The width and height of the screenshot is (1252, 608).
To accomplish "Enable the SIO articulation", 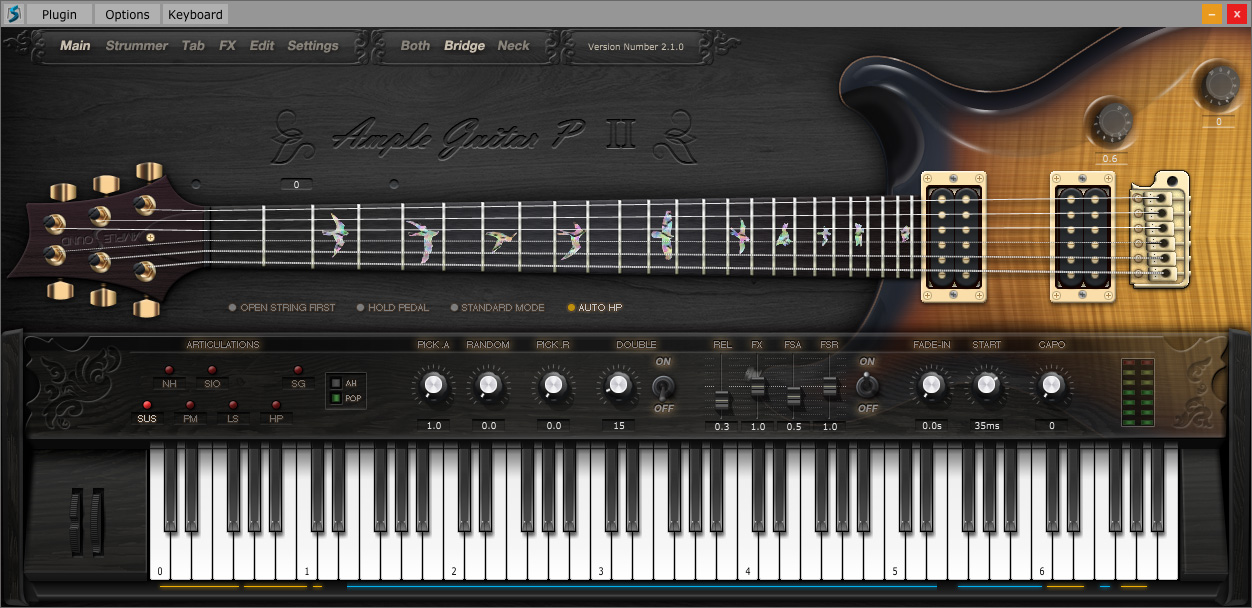I will pyautogui.click(x=212, y=377).
